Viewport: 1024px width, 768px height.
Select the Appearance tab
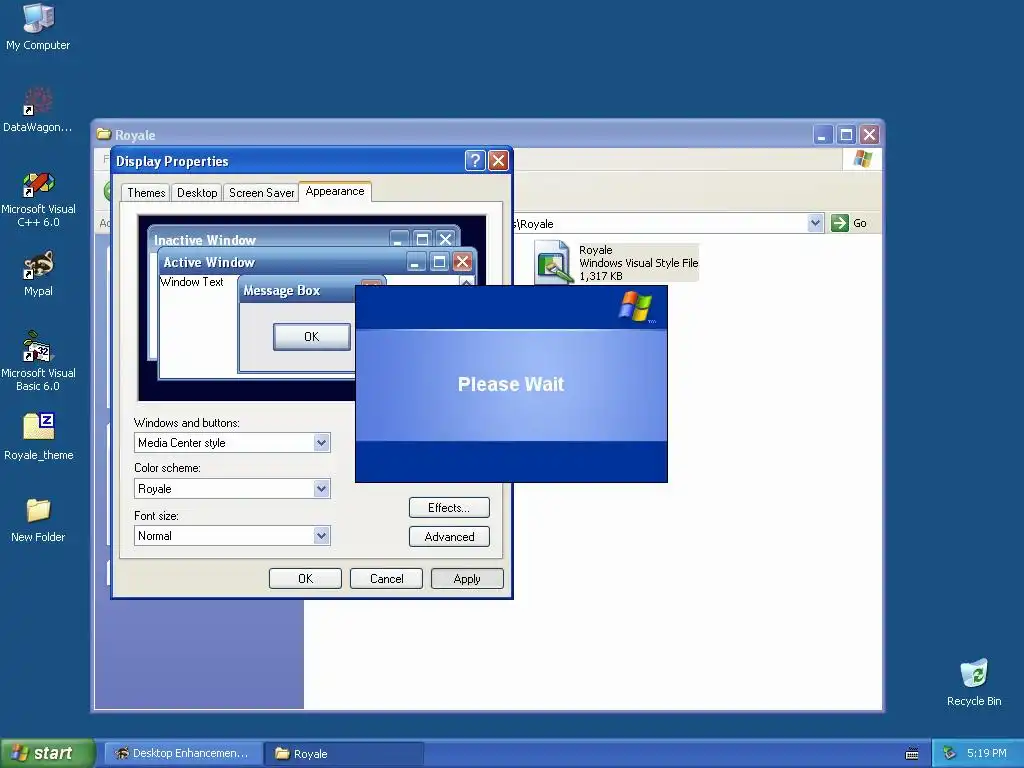click(x=335, y=191)
